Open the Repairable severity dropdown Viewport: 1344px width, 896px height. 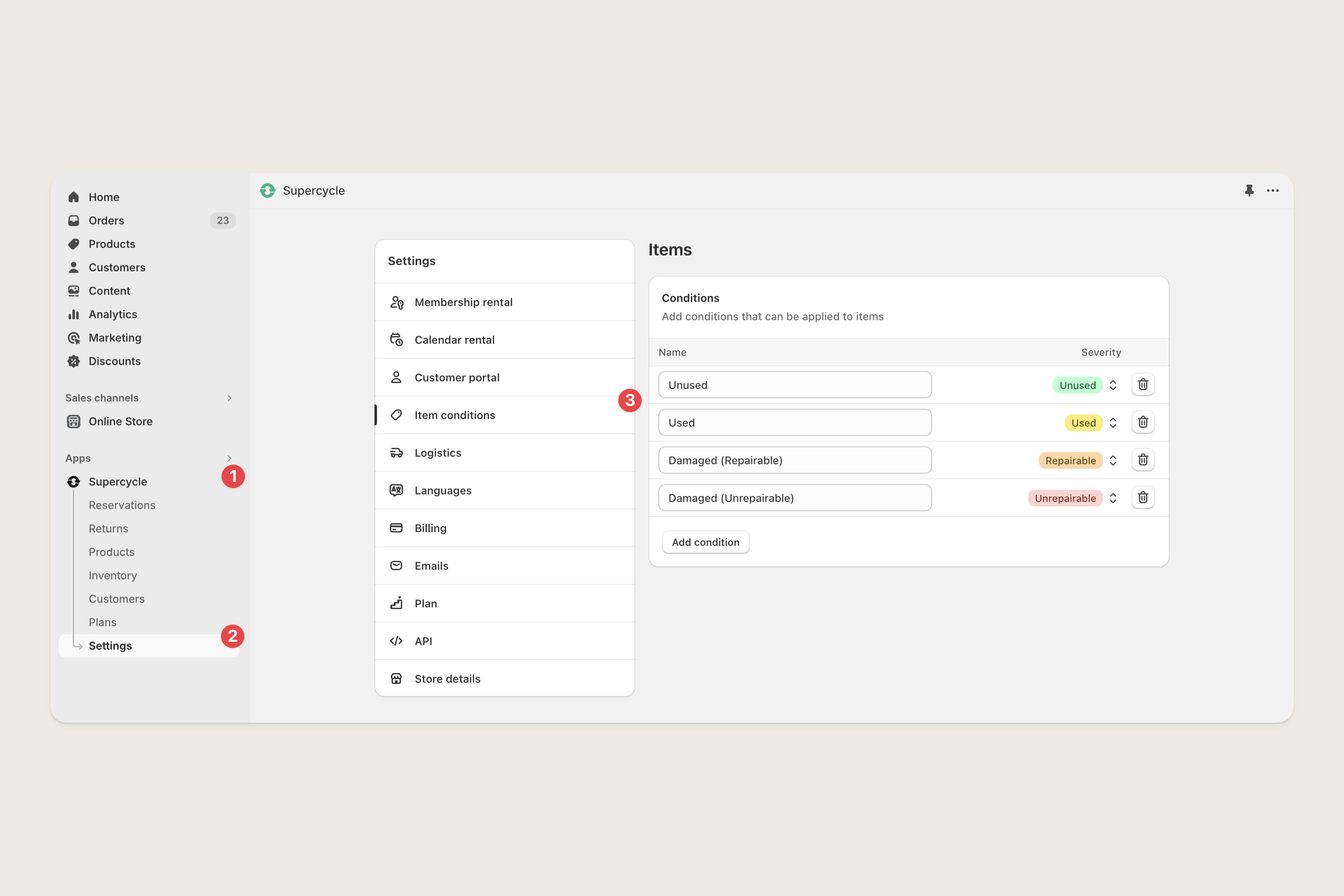point(1078,461)
